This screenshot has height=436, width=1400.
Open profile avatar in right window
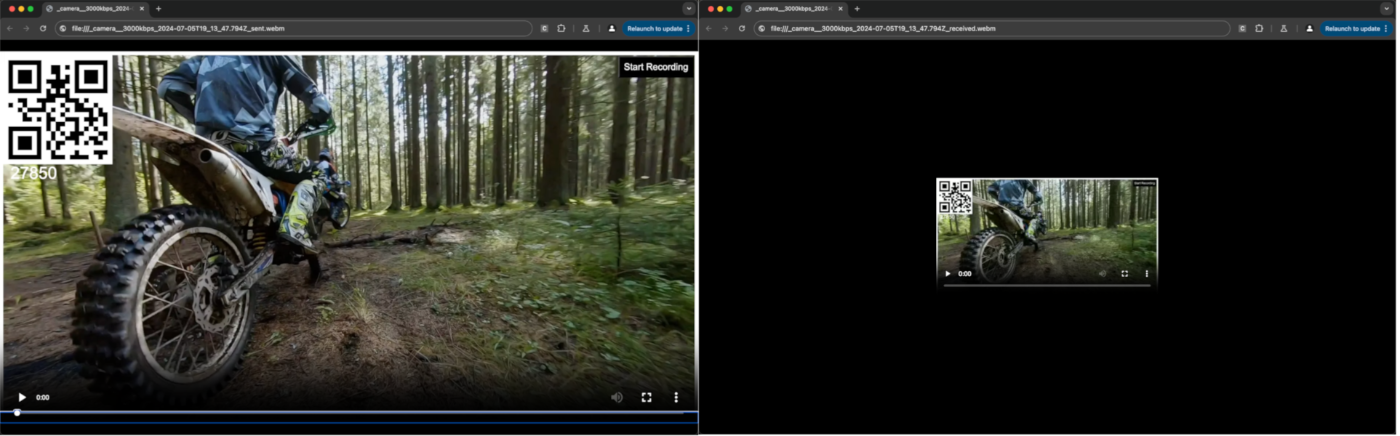[x=1310, y=28]
